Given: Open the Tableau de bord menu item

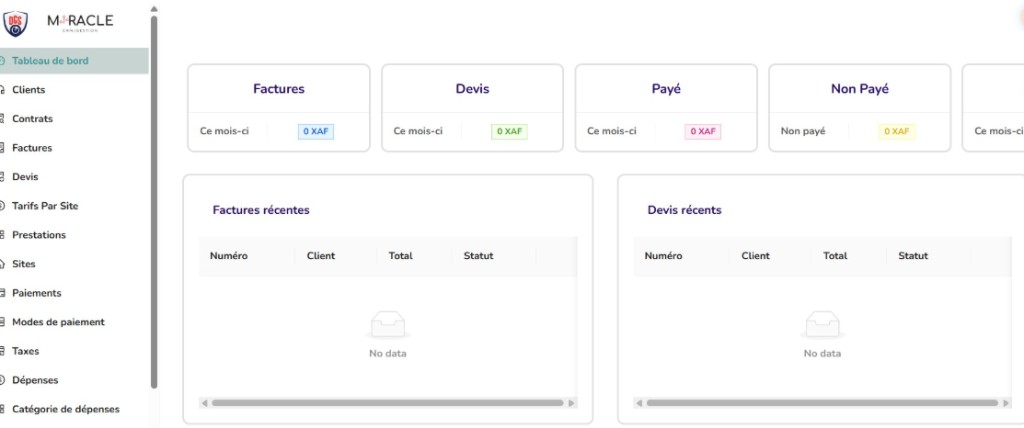Looking at the screenshot, I should pyautogui.click(x=74, y=61).
